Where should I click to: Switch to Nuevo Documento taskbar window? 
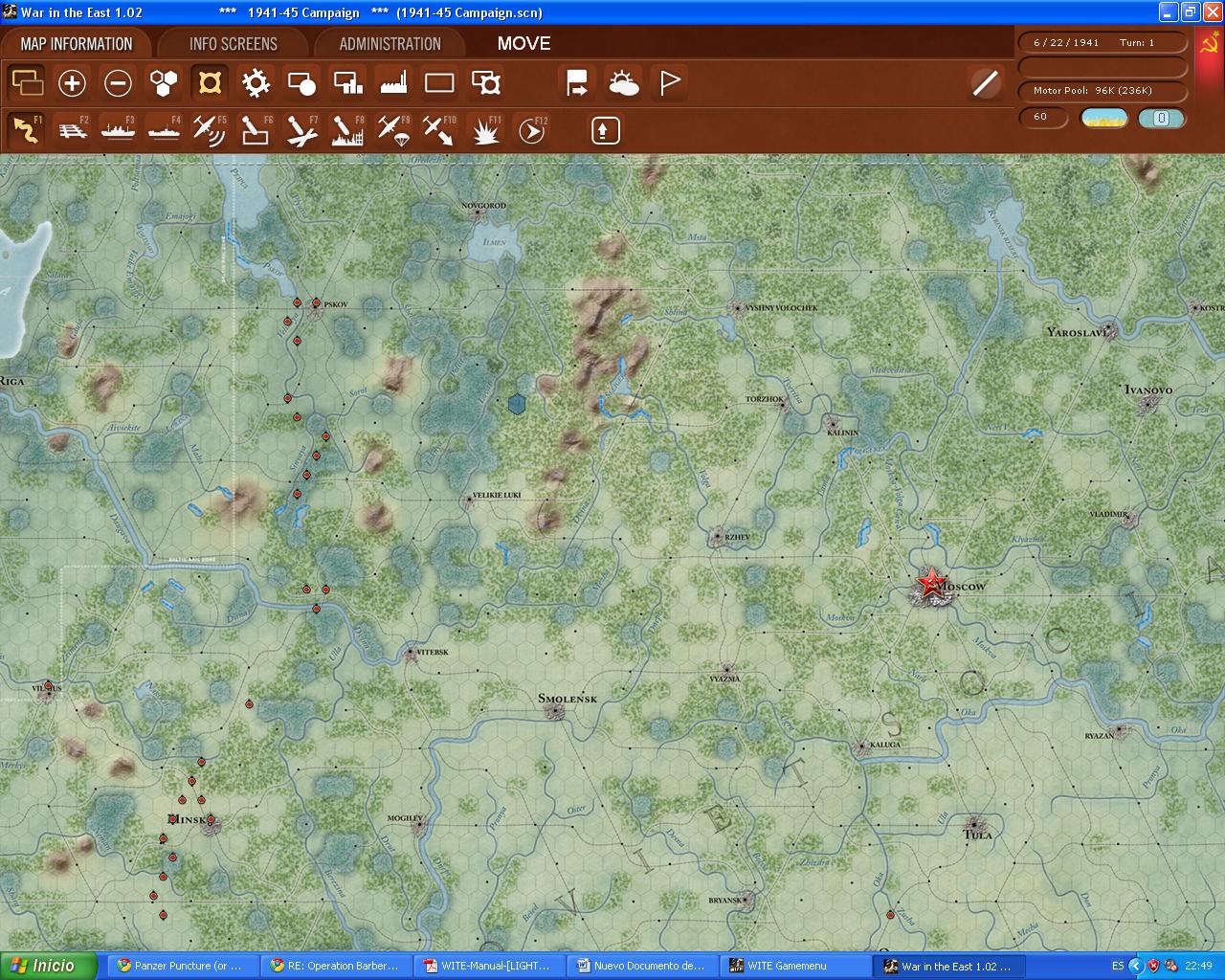[641, 966]
